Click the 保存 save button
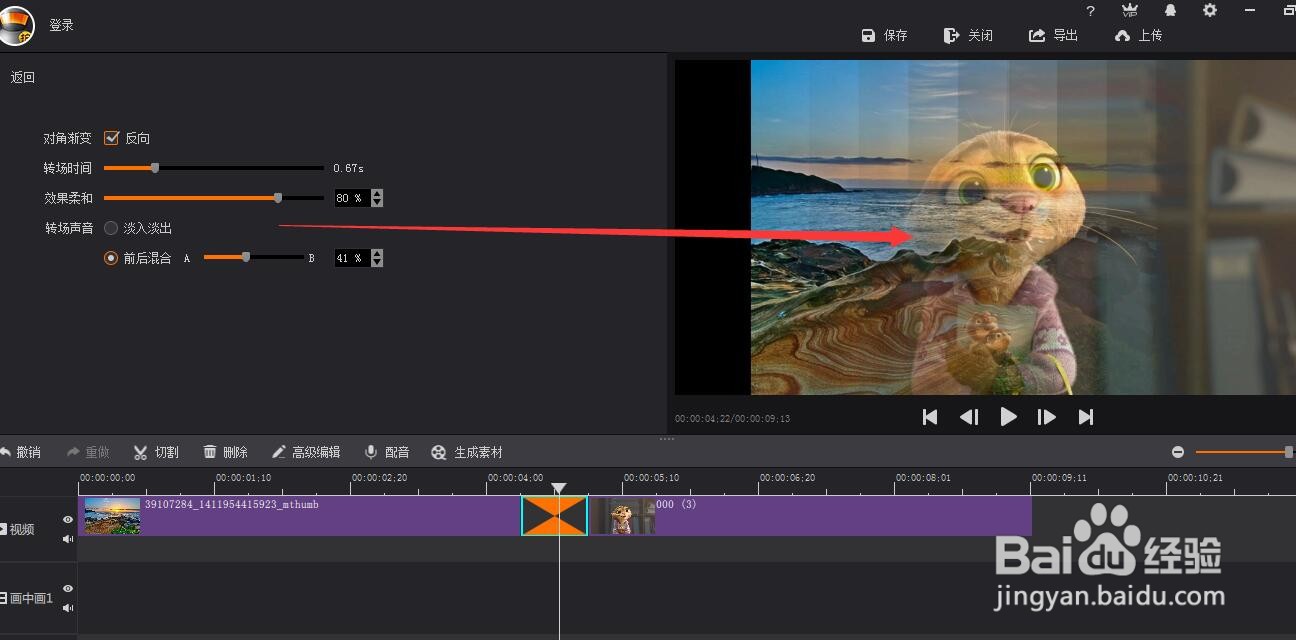 pyautogui.click(x=885, y=35)
